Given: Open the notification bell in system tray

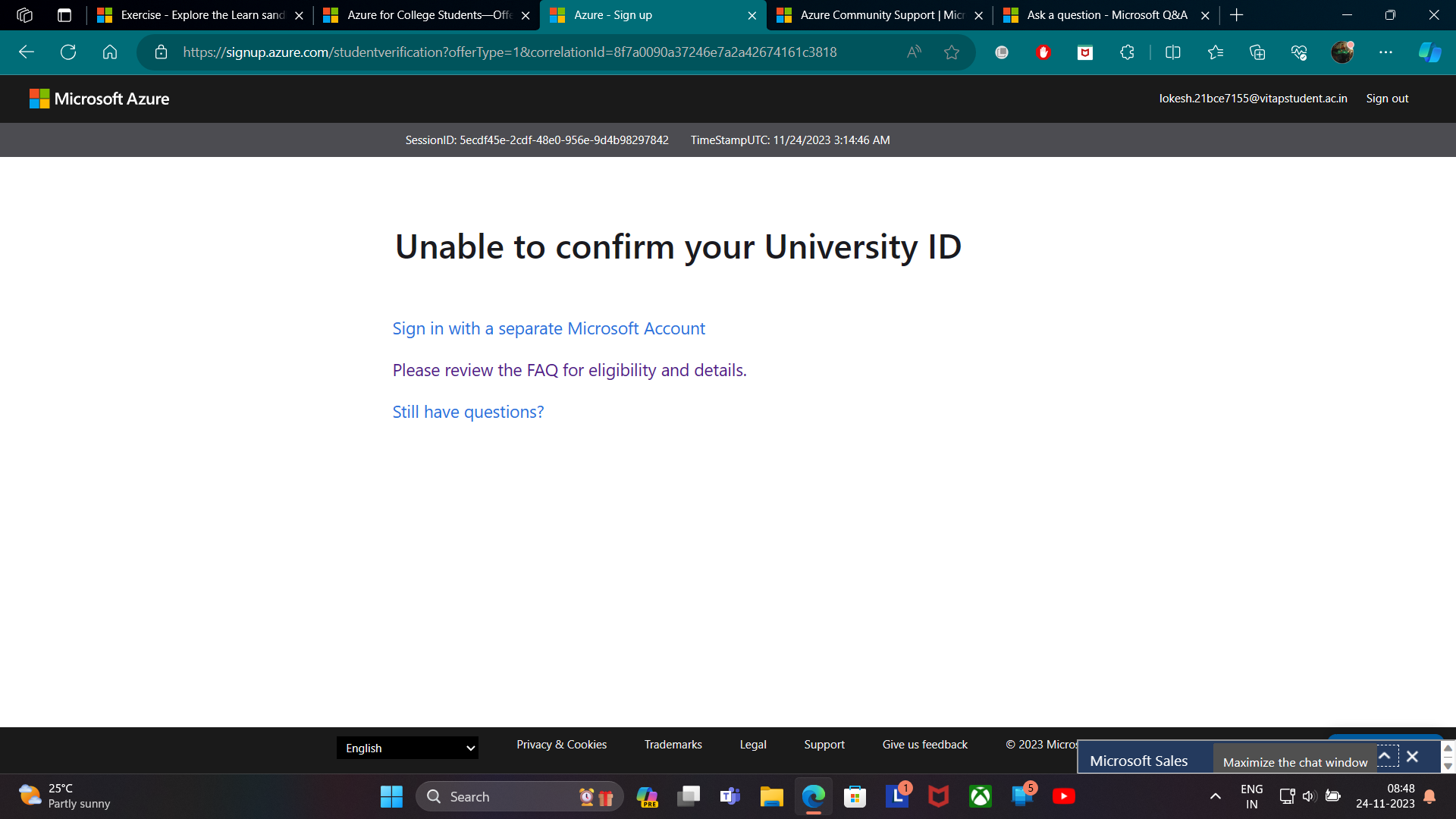Looking at the screenshot, I should click(x=1429, y=796).
